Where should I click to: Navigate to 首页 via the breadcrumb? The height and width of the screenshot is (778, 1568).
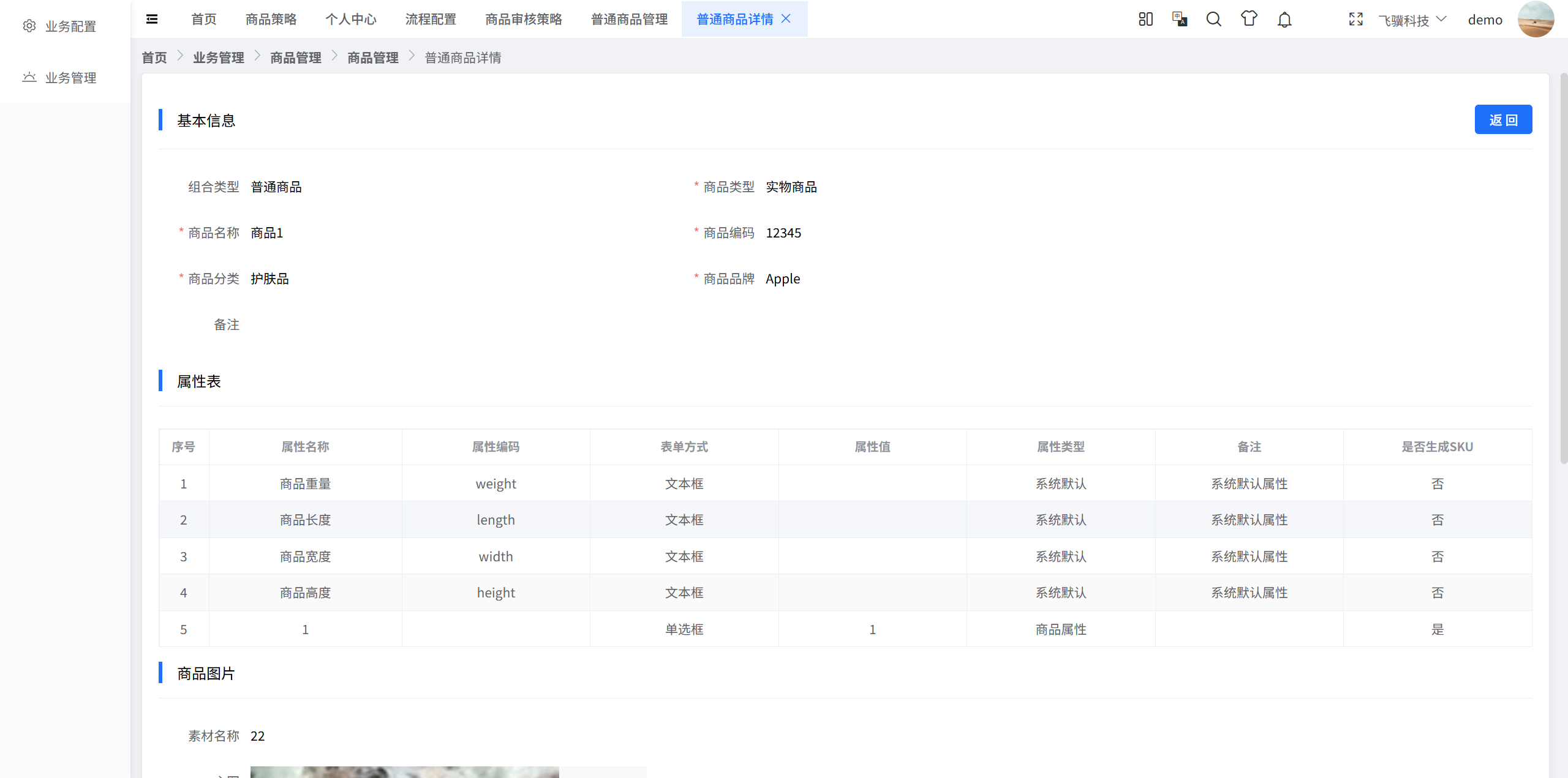(x=154, y=57)
